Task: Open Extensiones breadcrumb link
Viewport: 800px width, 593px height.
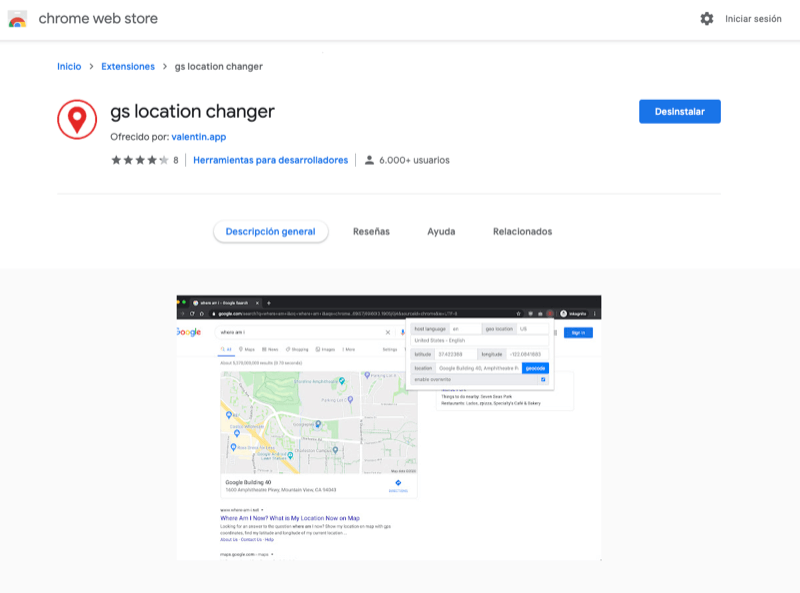Action: [x=128, y=66]
